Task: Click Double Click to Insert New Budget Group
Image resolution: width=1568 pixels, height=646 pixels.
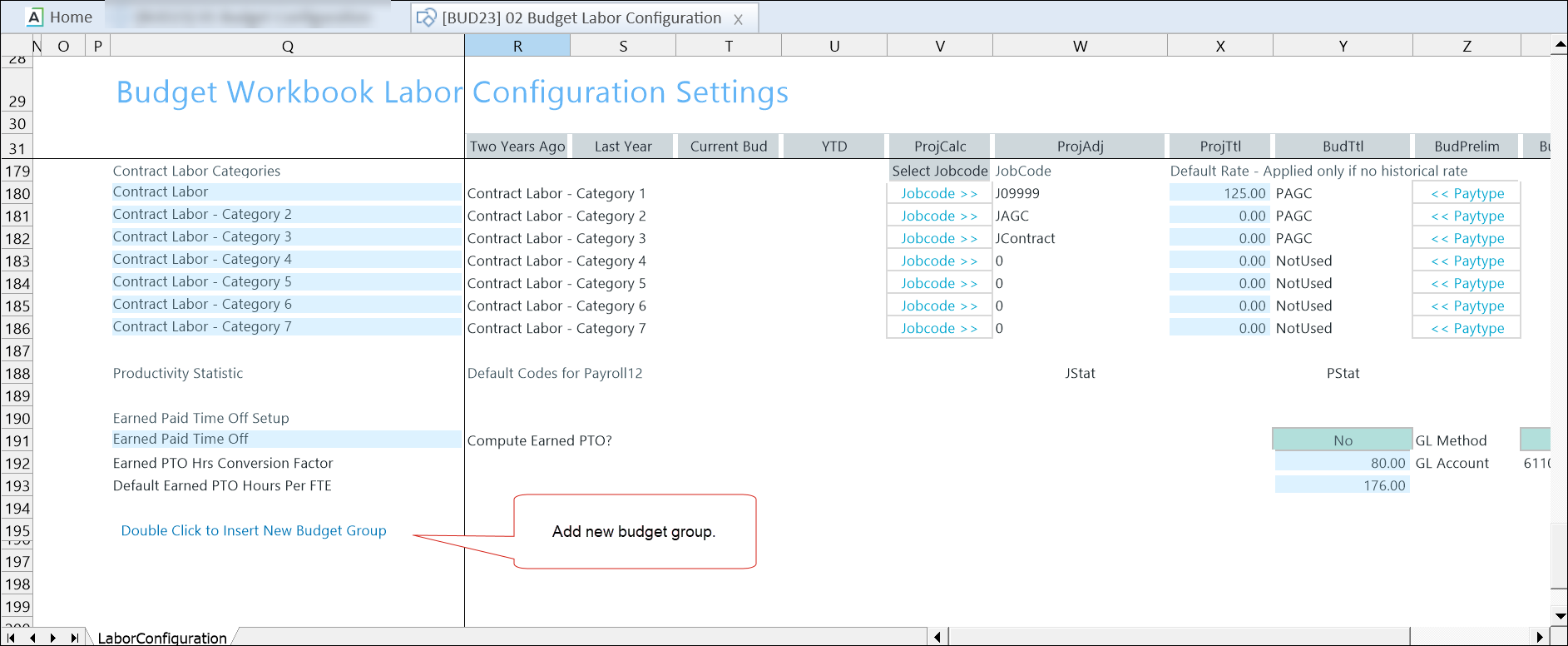Action: pos(254,530)
